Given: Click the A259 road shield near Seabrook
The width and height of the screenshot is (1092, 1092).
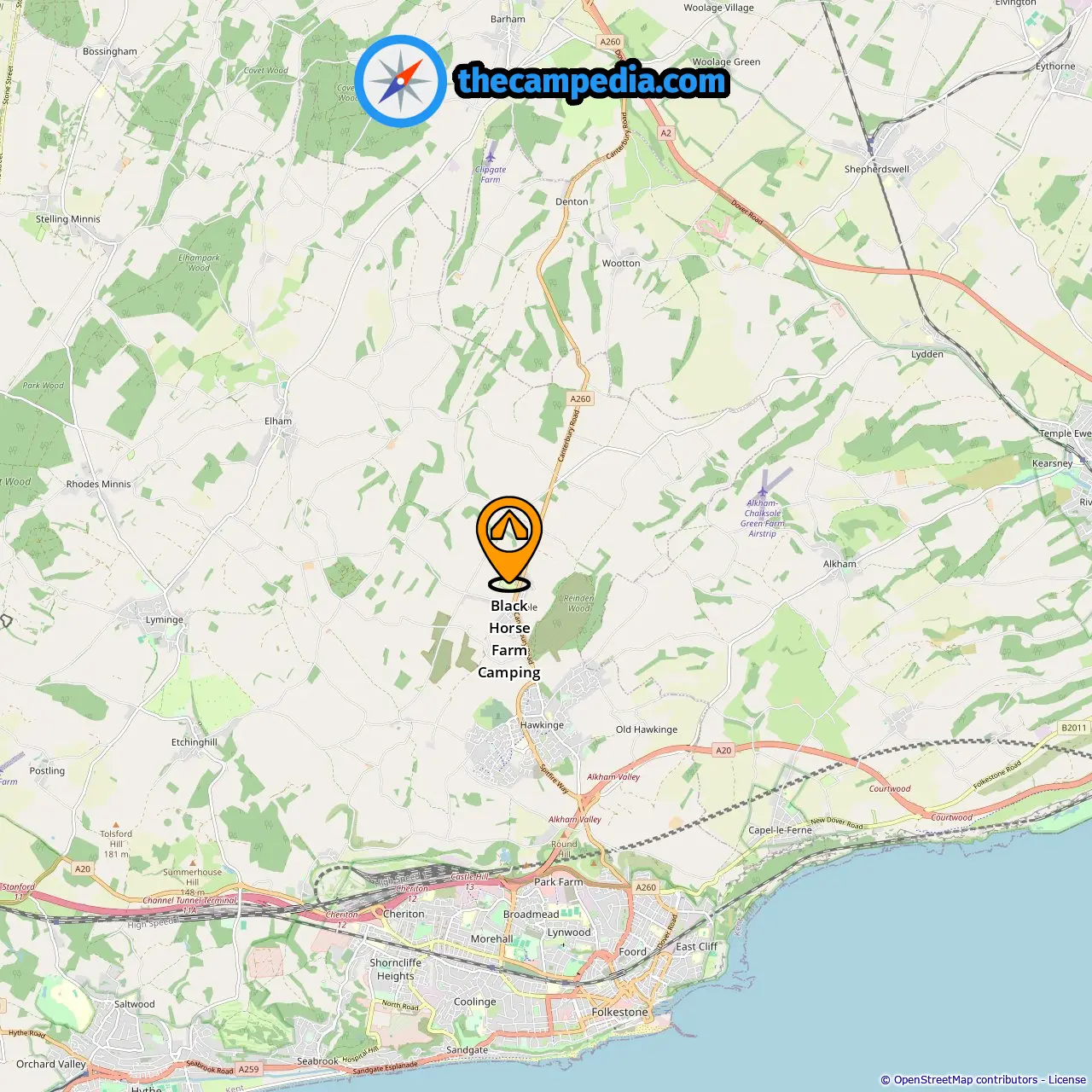Looking at the screenshot, I should pos(248,1069).
